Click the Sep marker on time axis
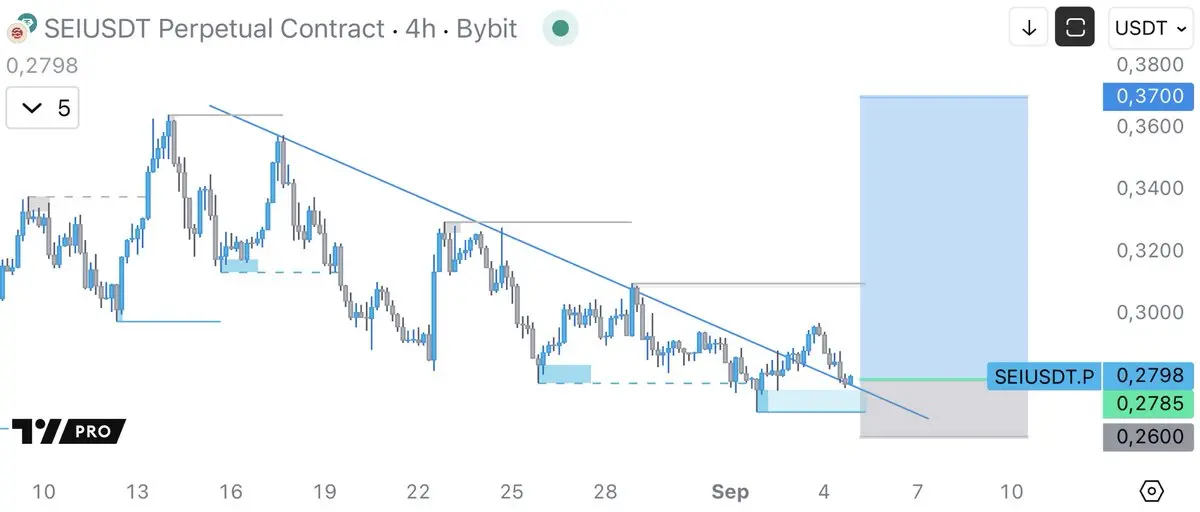 pos(729,491)
